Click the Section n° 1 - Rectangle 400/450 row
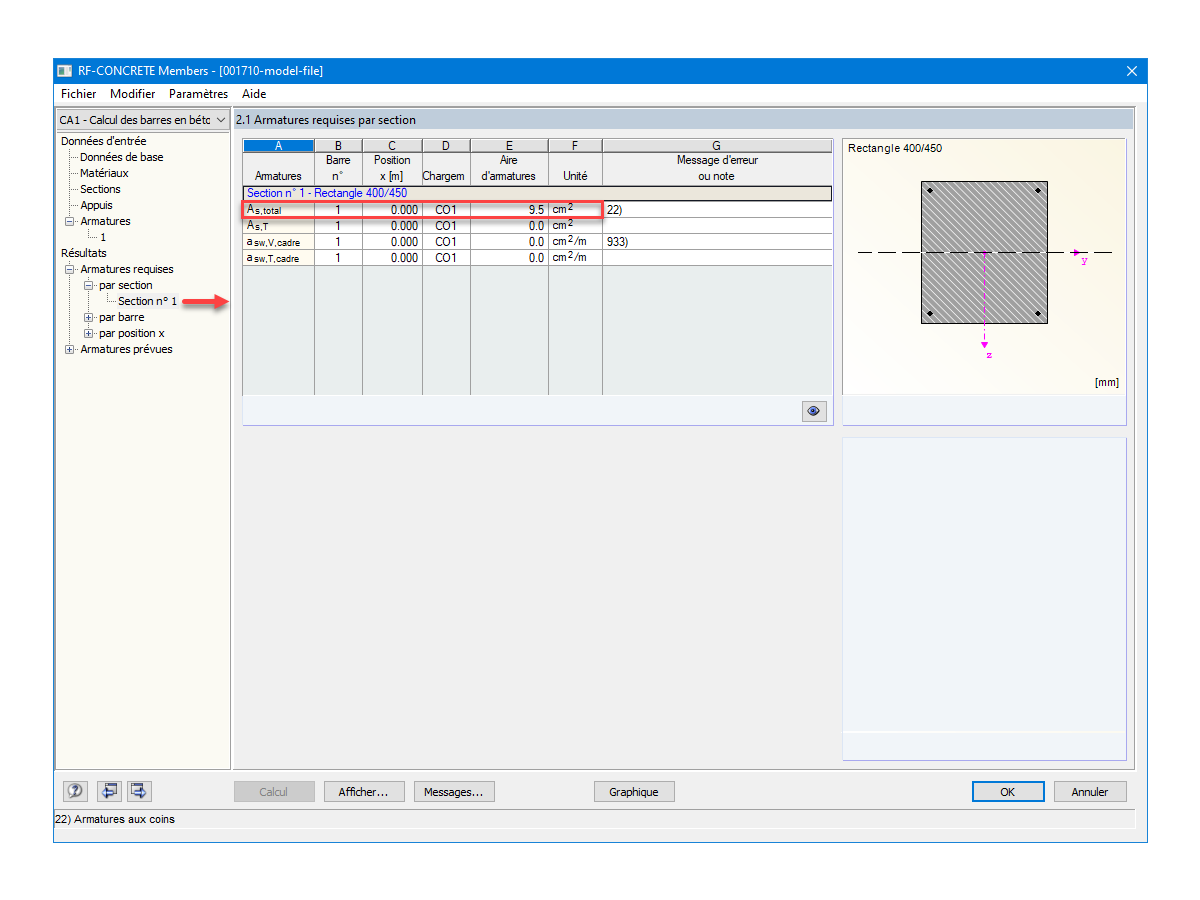 [x=537, y=193]
